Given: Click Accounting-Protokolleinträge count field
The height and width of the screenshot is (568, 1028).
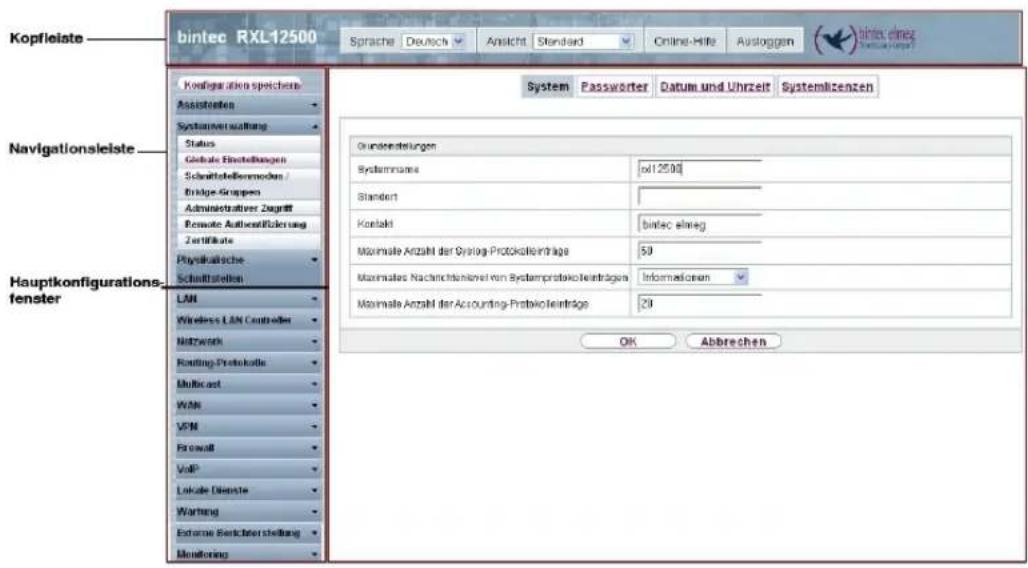Looking at the screenshot, I should (700, 304).
